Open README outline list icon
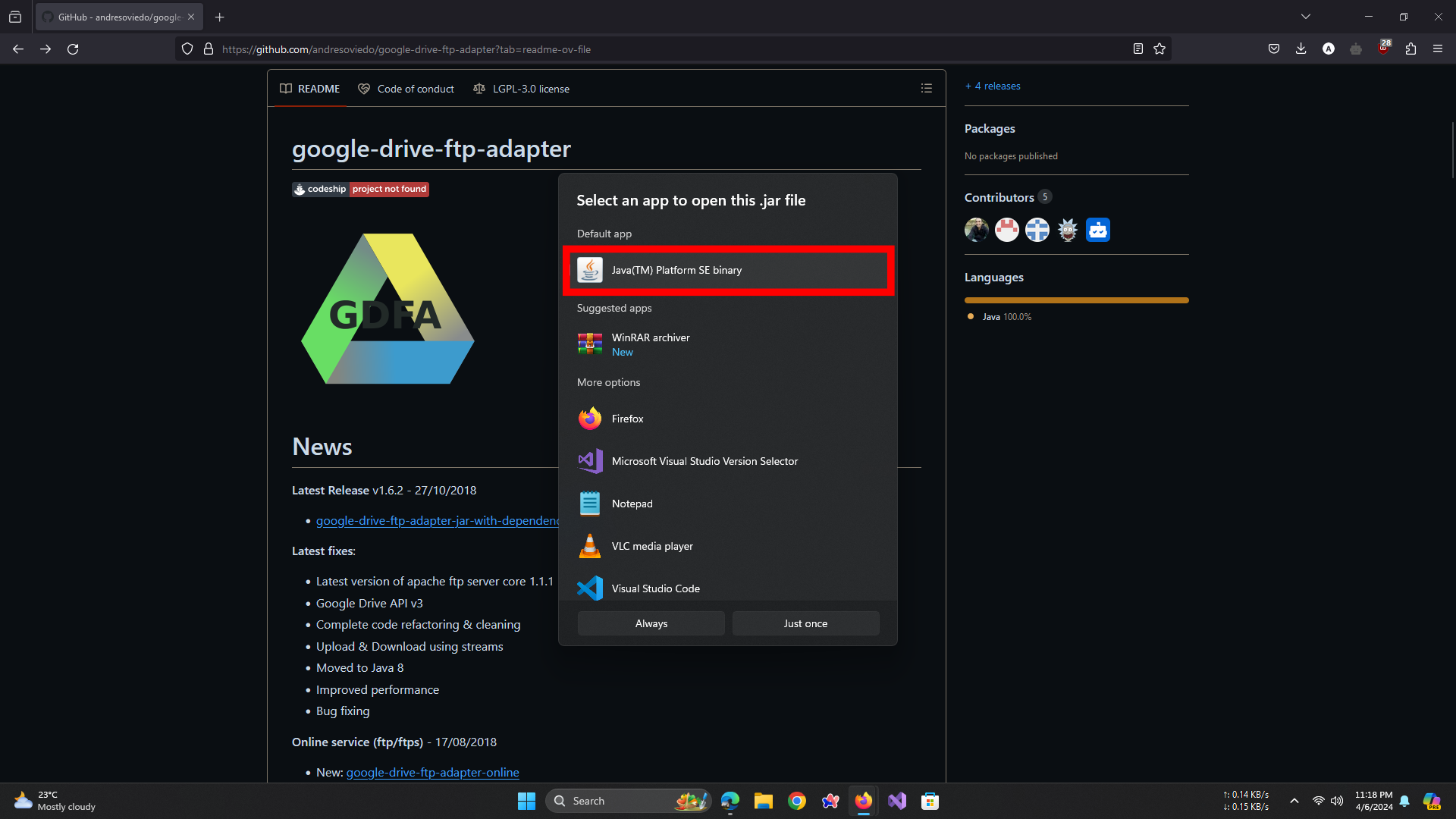 (x=927, y=89)
